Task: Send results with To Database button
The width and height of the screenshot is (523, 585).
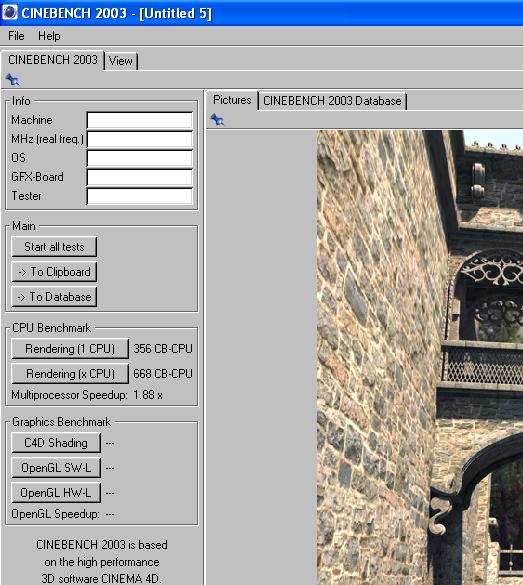Action: pyautogui.click(x=54, y=297)
